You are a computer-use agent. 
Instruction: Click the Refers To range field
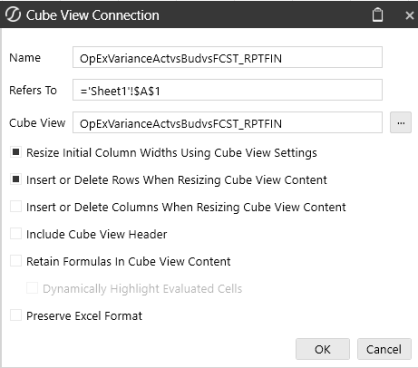point(227,90)
